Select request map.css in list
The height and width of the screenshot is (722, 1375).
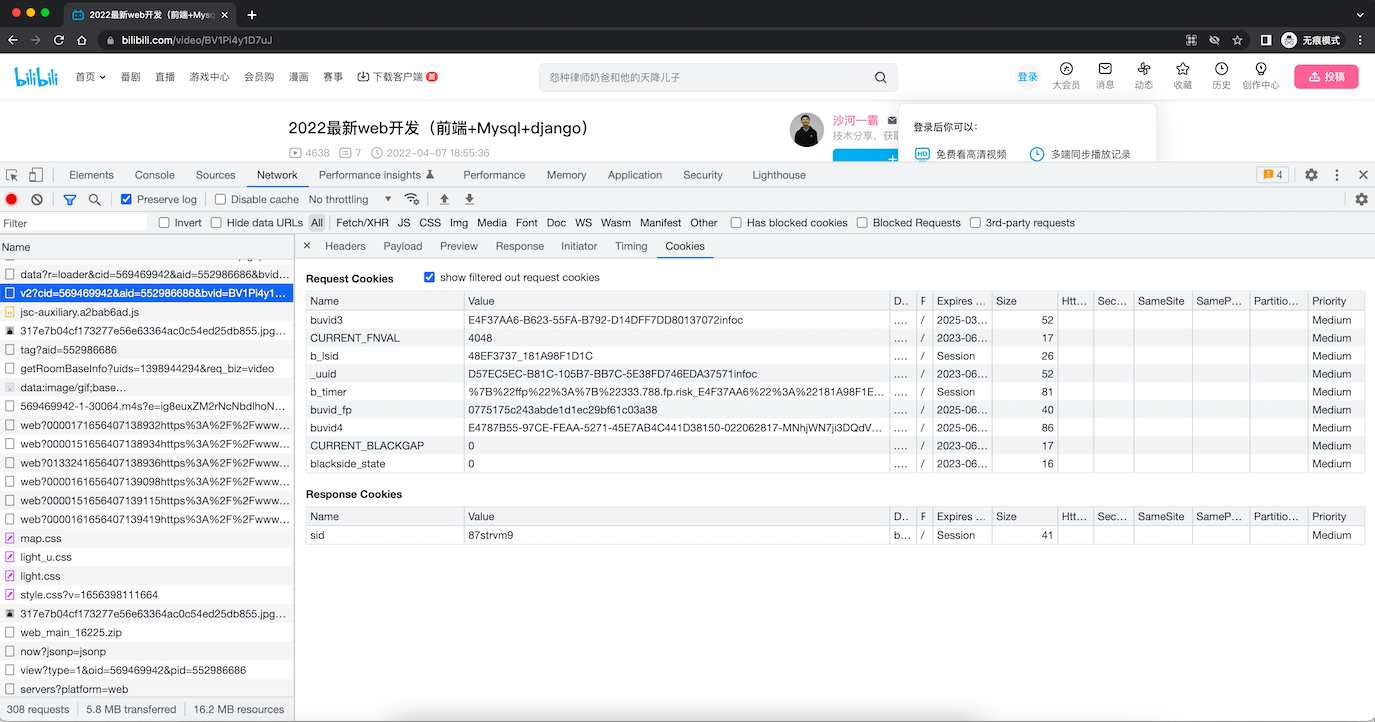[147, 538]
